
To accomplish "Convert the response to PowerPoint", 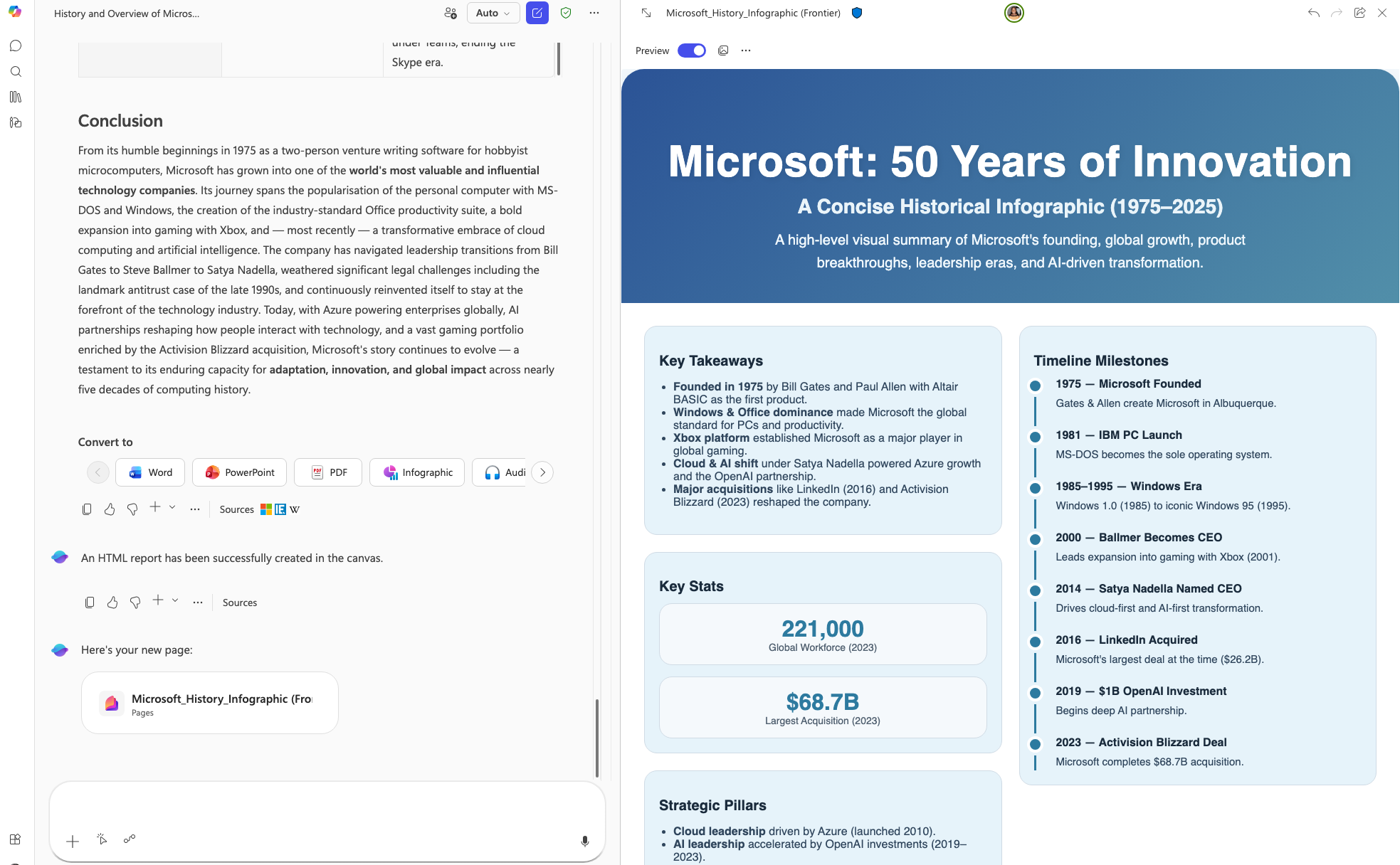I will tap(239, 472).
